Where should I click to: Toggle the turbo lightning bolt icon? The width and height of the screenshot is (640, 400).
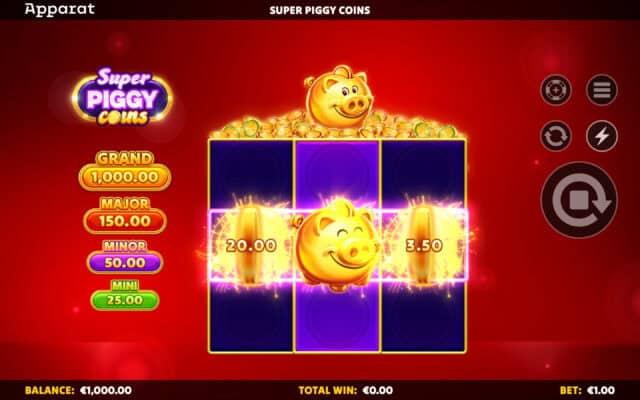point(602,136)
